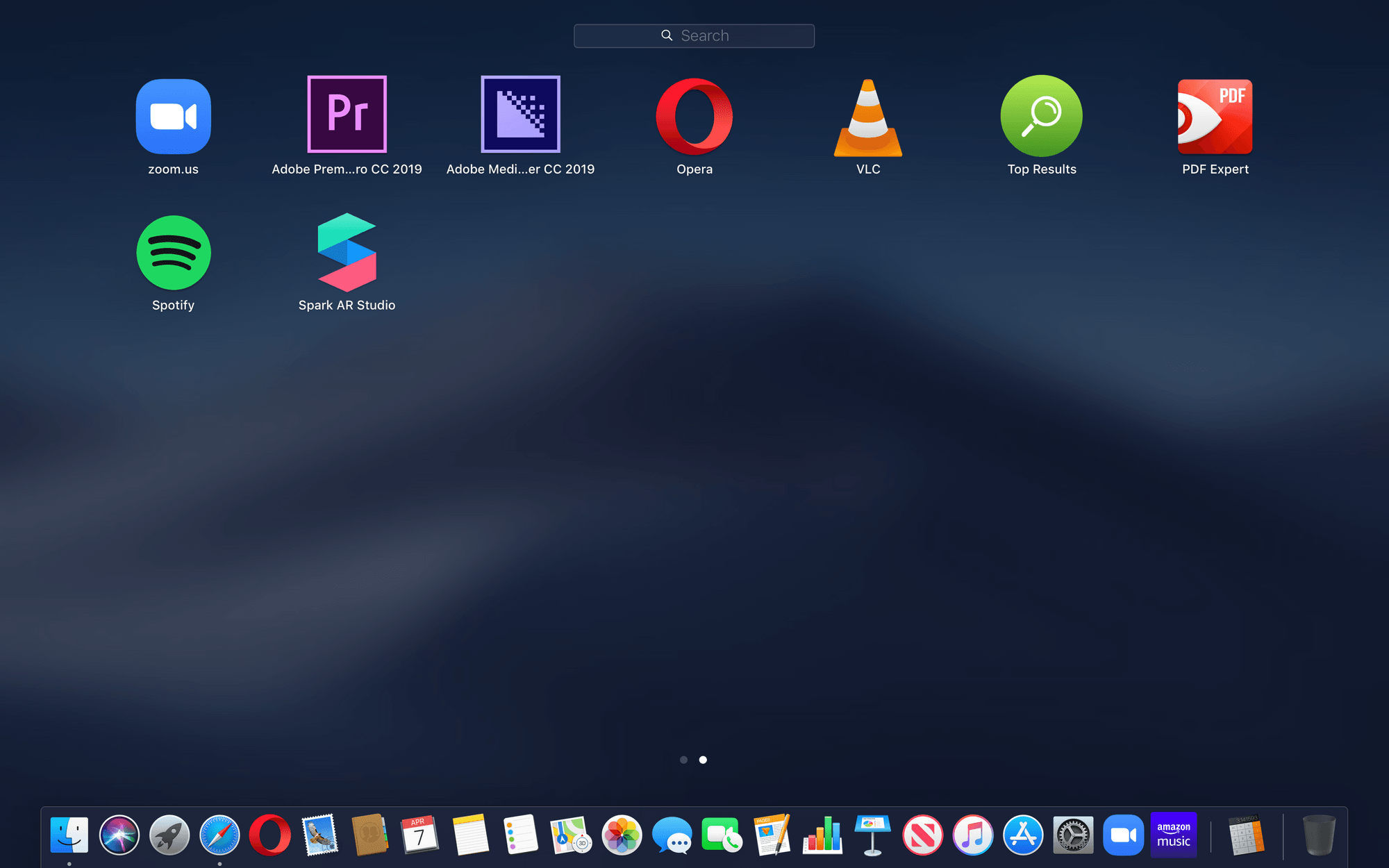Launch Adobe Premiere Pro CC 2019
The image size is (1389, 868).
[x=347, y=114]
